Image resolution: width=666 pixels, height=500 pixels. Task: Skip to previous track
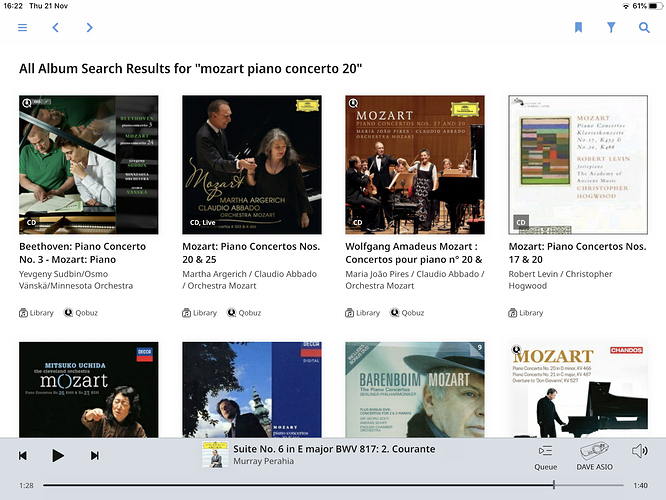click(23, 456)
